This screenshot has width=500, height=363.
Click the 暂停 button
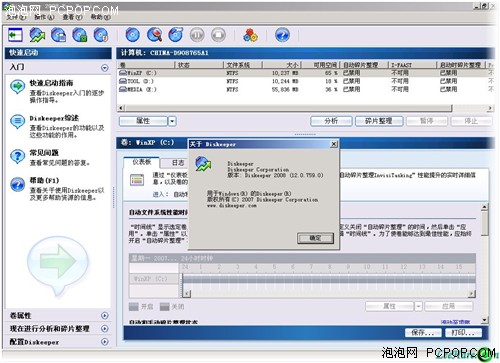pyautogui.click(x=427, y=121)
